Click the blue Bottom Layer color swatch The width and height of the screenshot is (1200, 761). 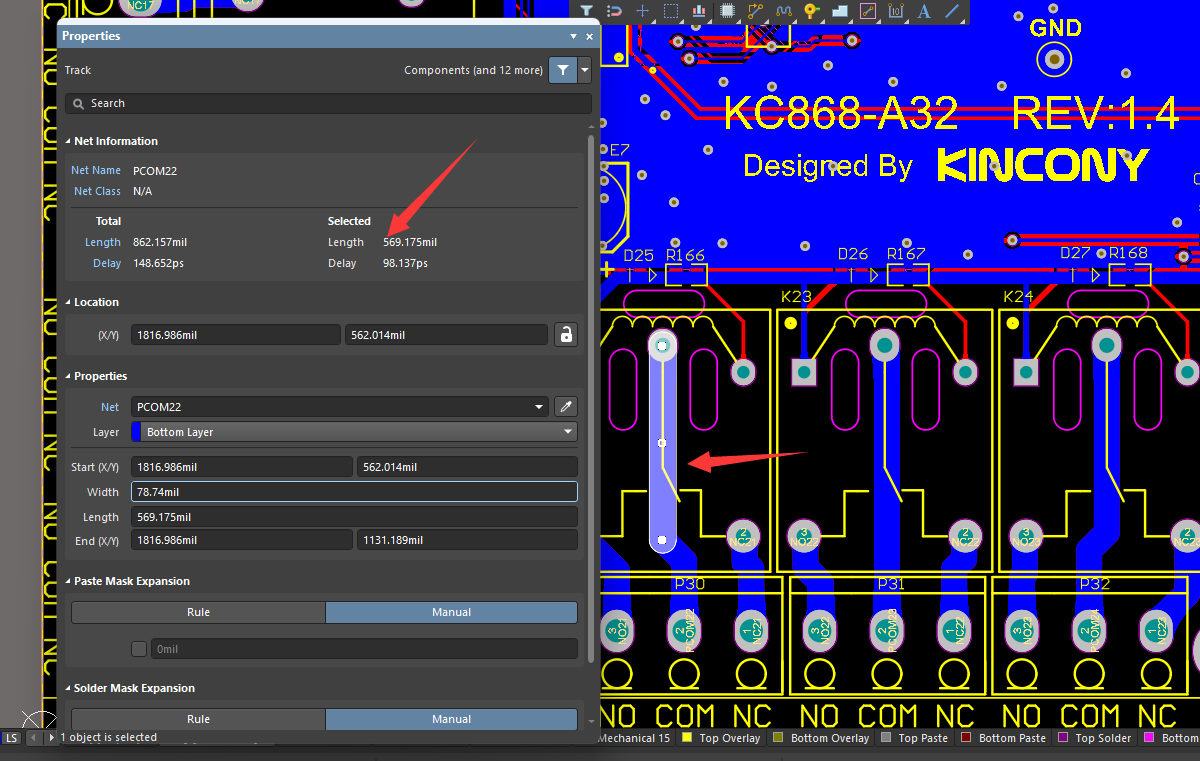[x=137, y=432]
